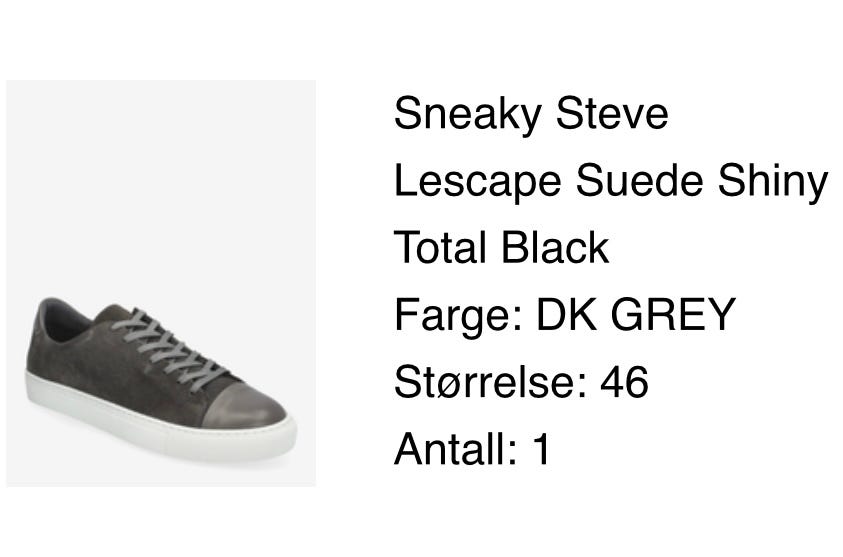Click the word Steve in brand name

(x=612, y=113)
